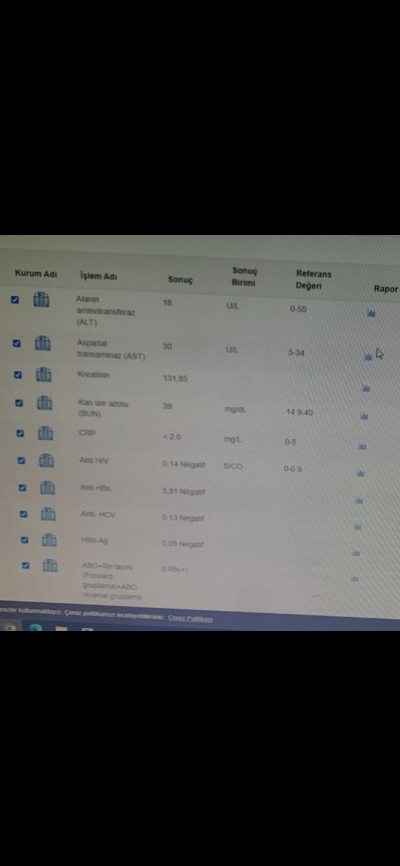View the BUN row report graph icon
The width and height of the screenshot is (400, 866).
[x=364, y=416]
